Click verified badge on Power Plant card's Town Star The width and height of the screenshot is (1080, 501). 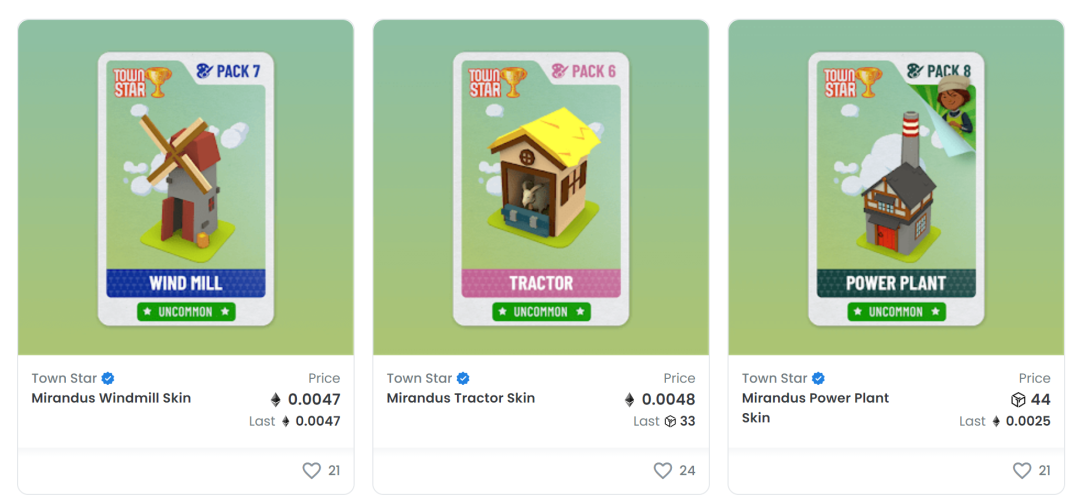point(819,378)
